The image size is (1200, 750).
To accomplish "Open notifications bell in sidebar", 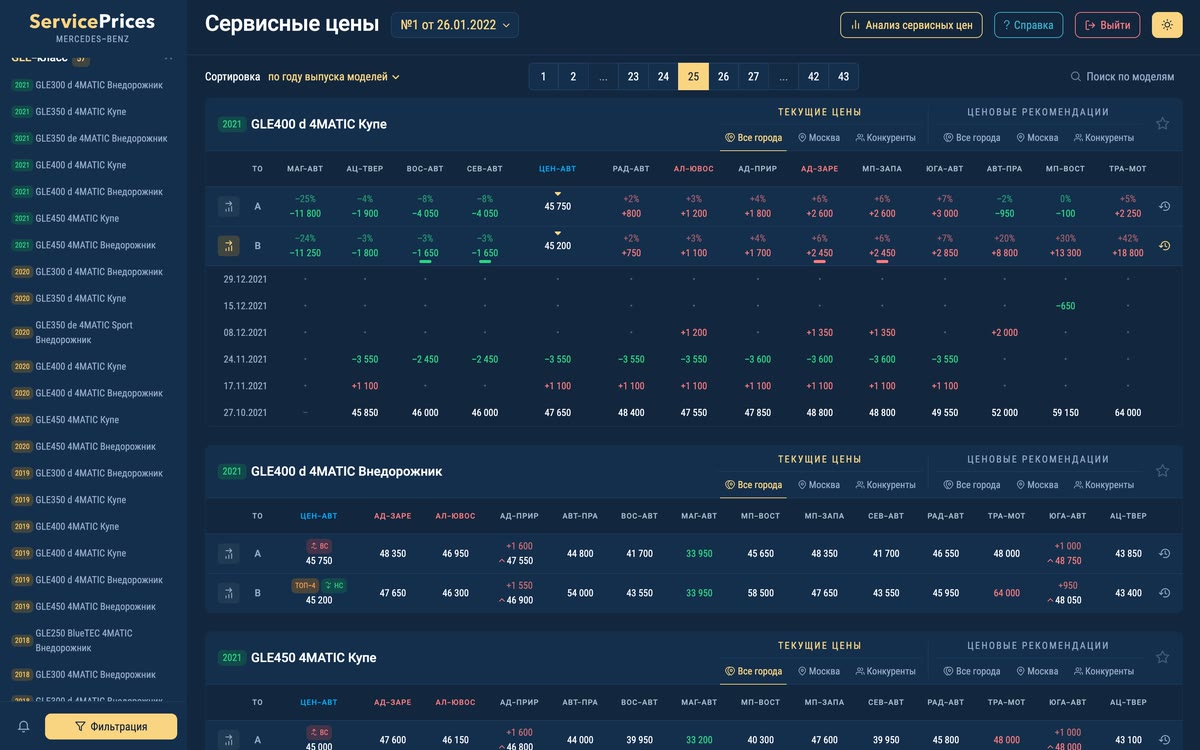I will click(x=24, y=727).
